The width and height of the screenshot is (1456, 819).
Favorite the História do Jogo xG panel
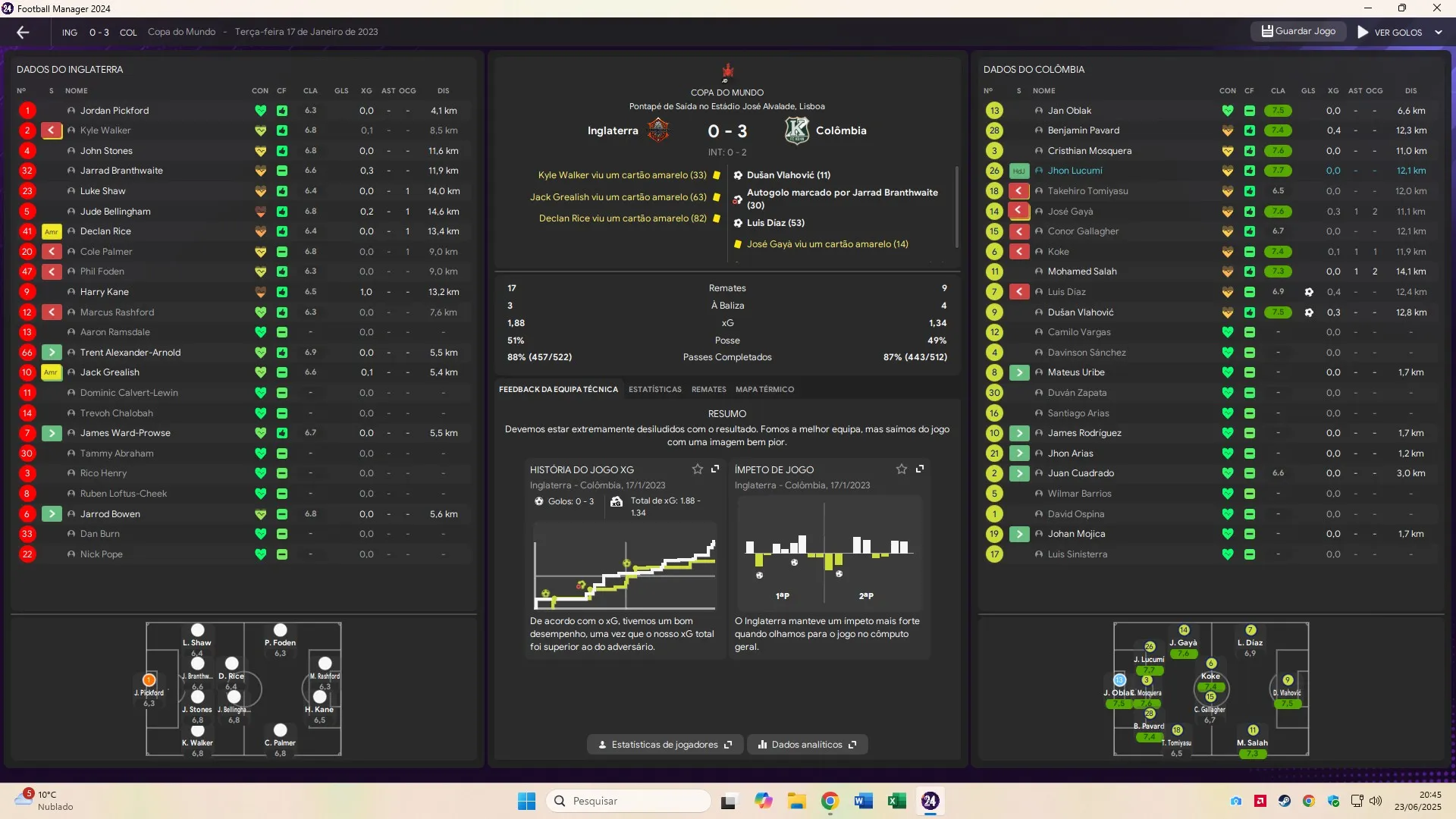[x=697, y=469]
